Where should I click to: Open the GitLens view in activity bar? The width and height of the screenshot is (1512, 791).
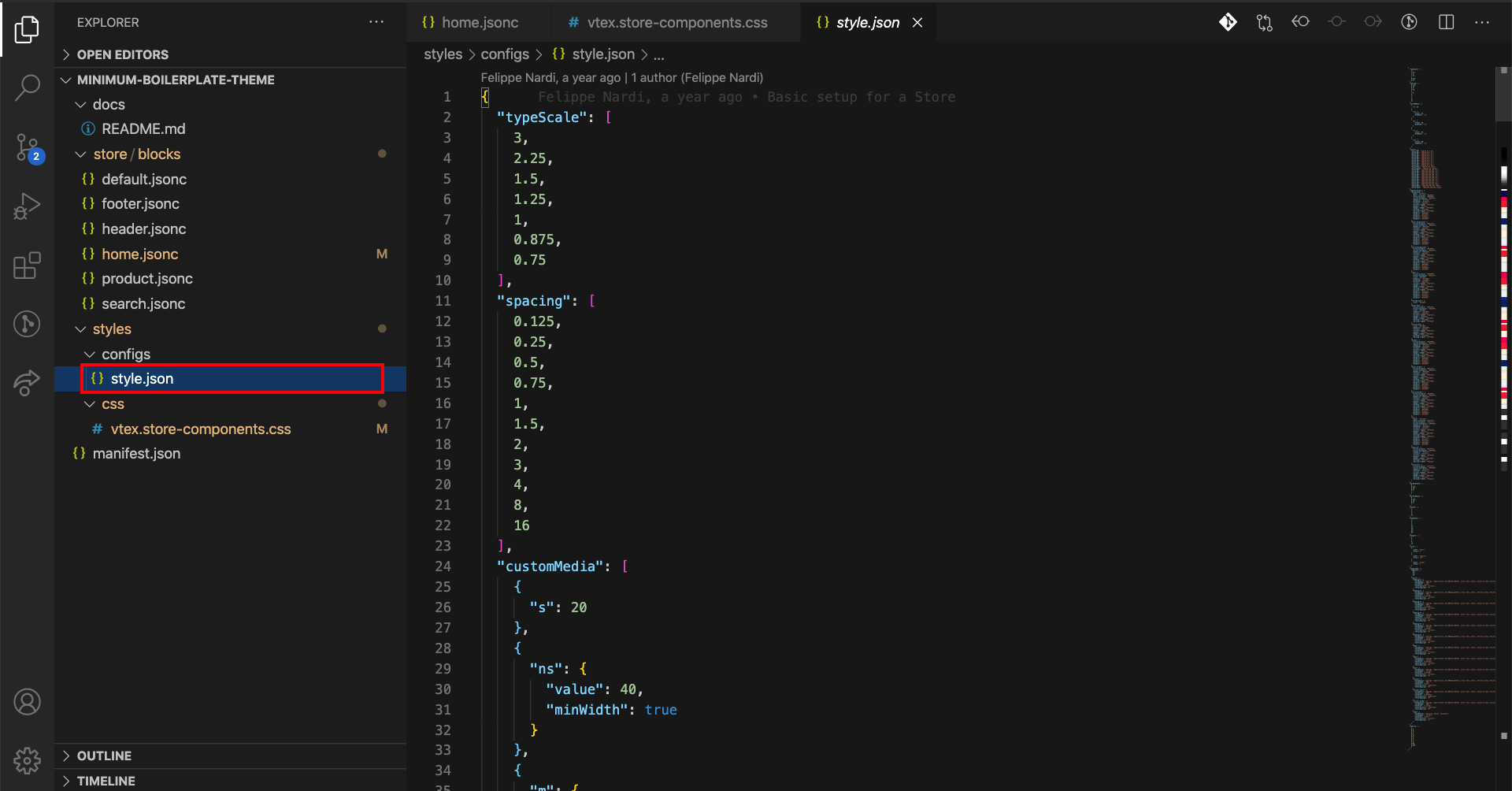(x=27, y=324)
